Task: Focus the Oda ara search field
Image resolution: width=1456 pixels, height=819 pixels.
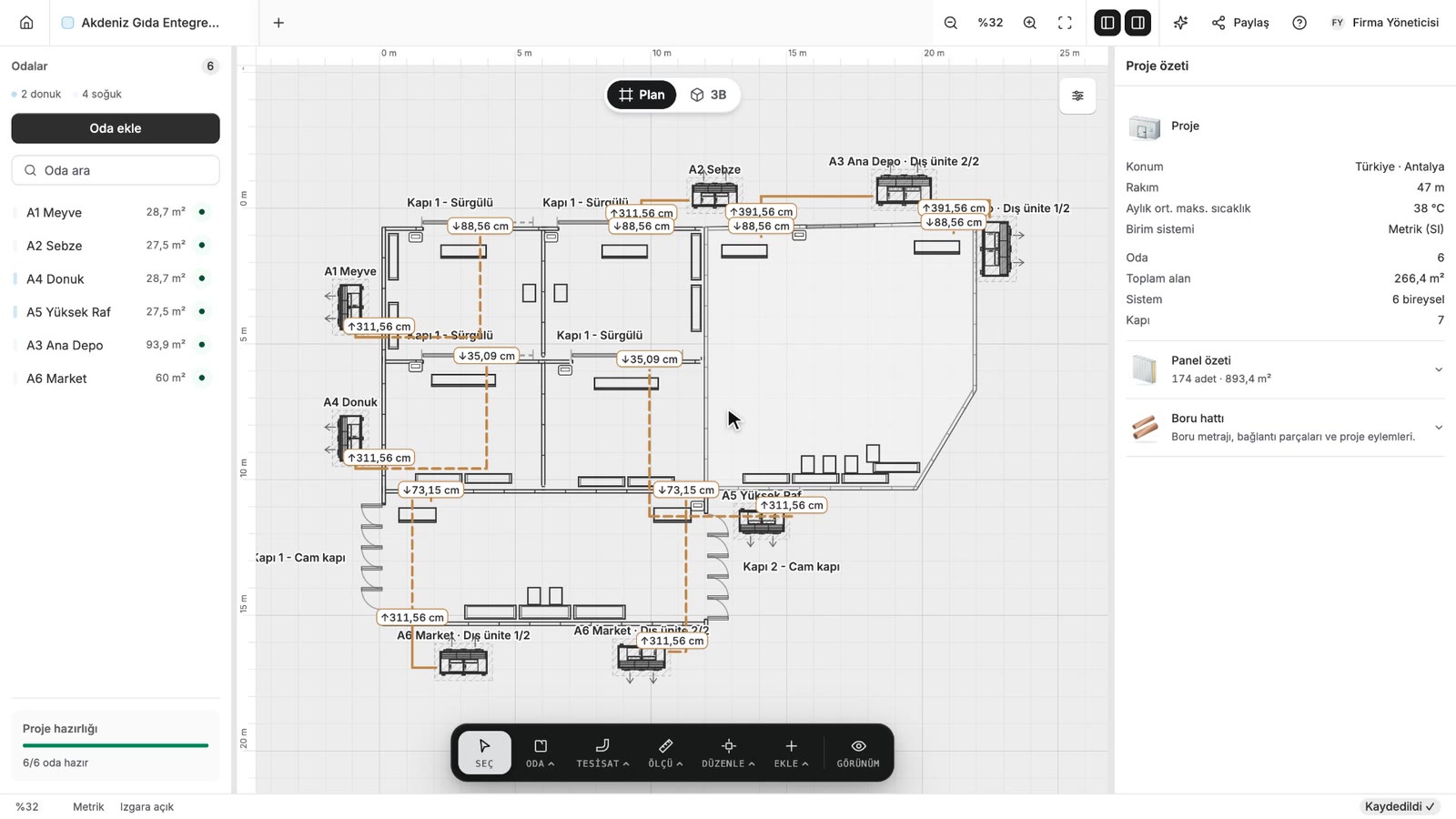Action: tap(116, 170)
